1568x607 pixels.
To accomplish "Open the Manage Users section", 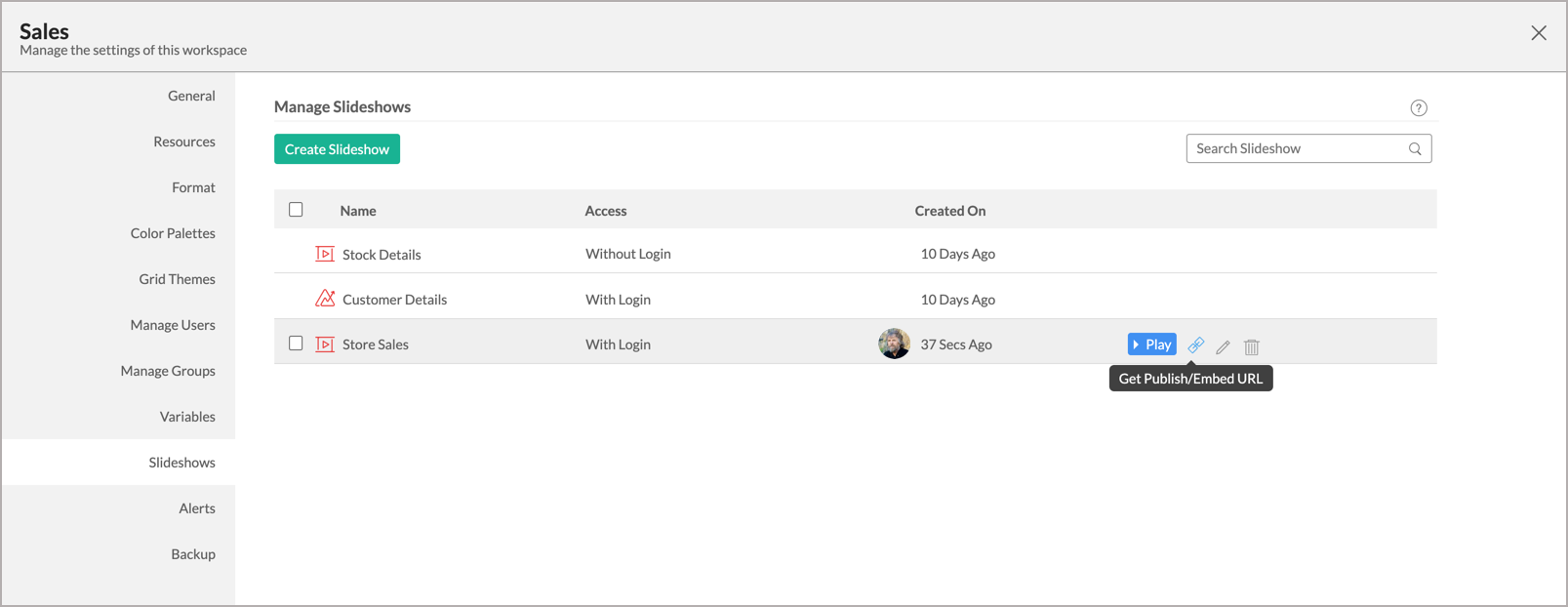I will (173, 325).
